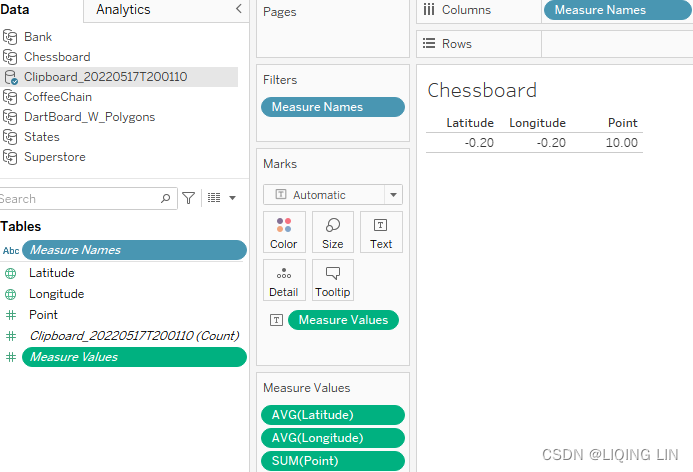The image size is (693, 472).
Task: Switch to the Analytics tab
Action: tap(123, 10)
